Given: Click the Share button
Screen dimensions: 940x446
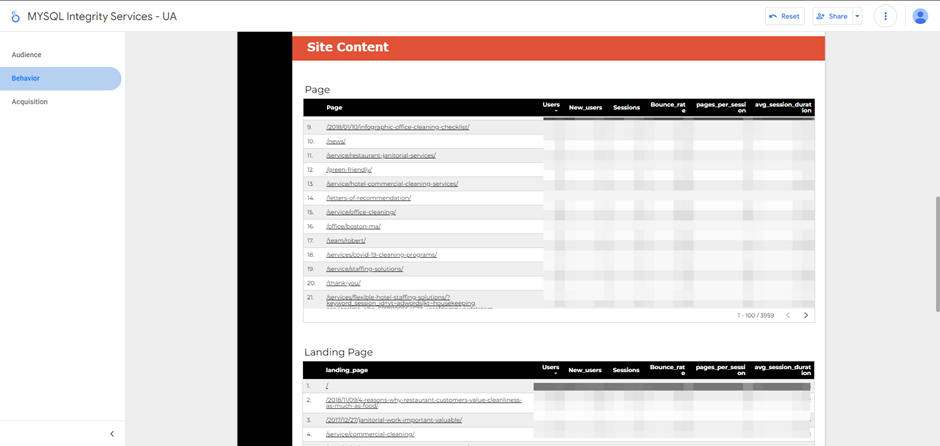Looking at the screenshot, I should coord(832,16).
